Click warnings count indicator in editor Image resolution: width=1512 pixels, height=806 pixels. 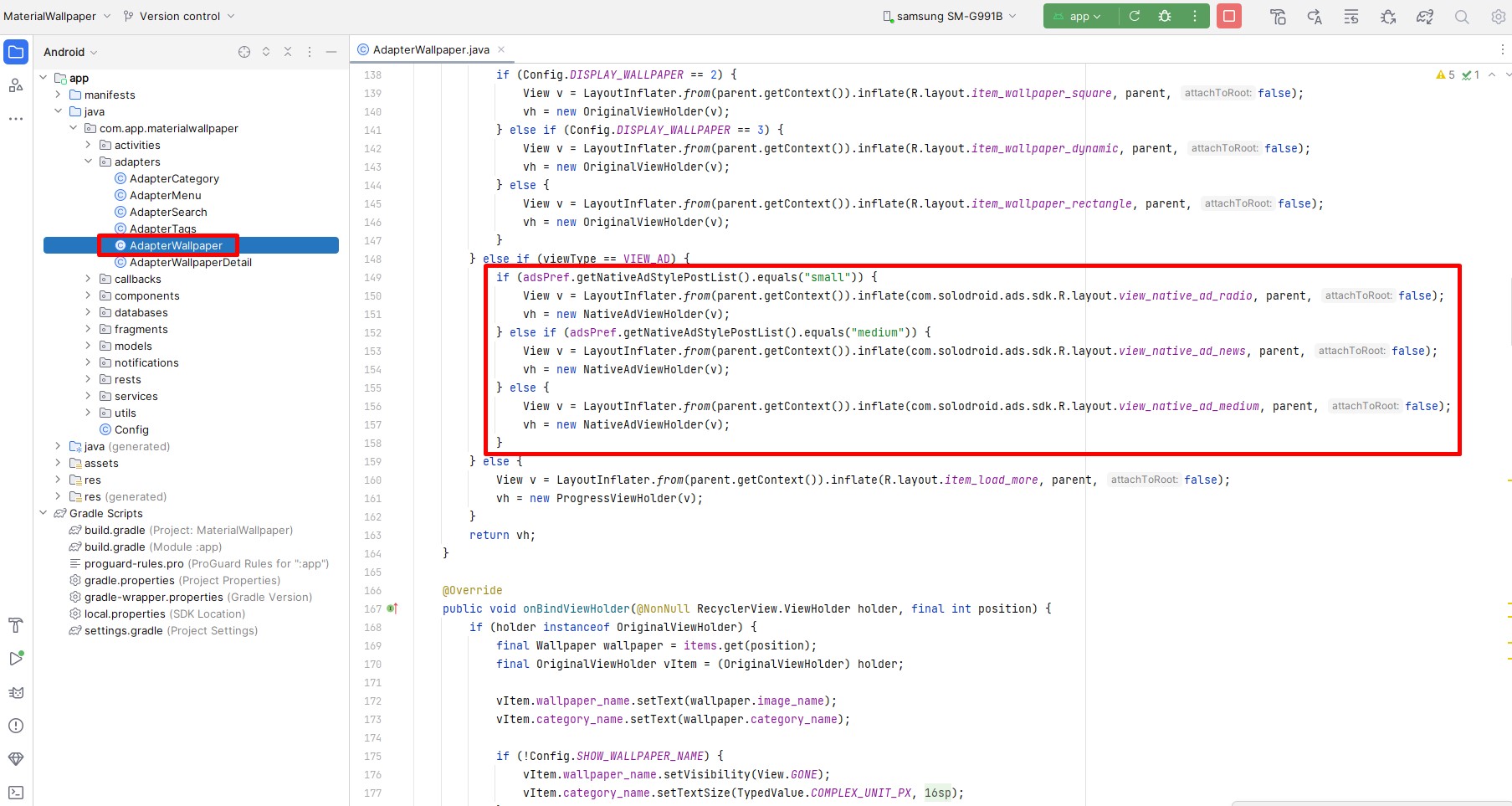(x=1446, y=74)
